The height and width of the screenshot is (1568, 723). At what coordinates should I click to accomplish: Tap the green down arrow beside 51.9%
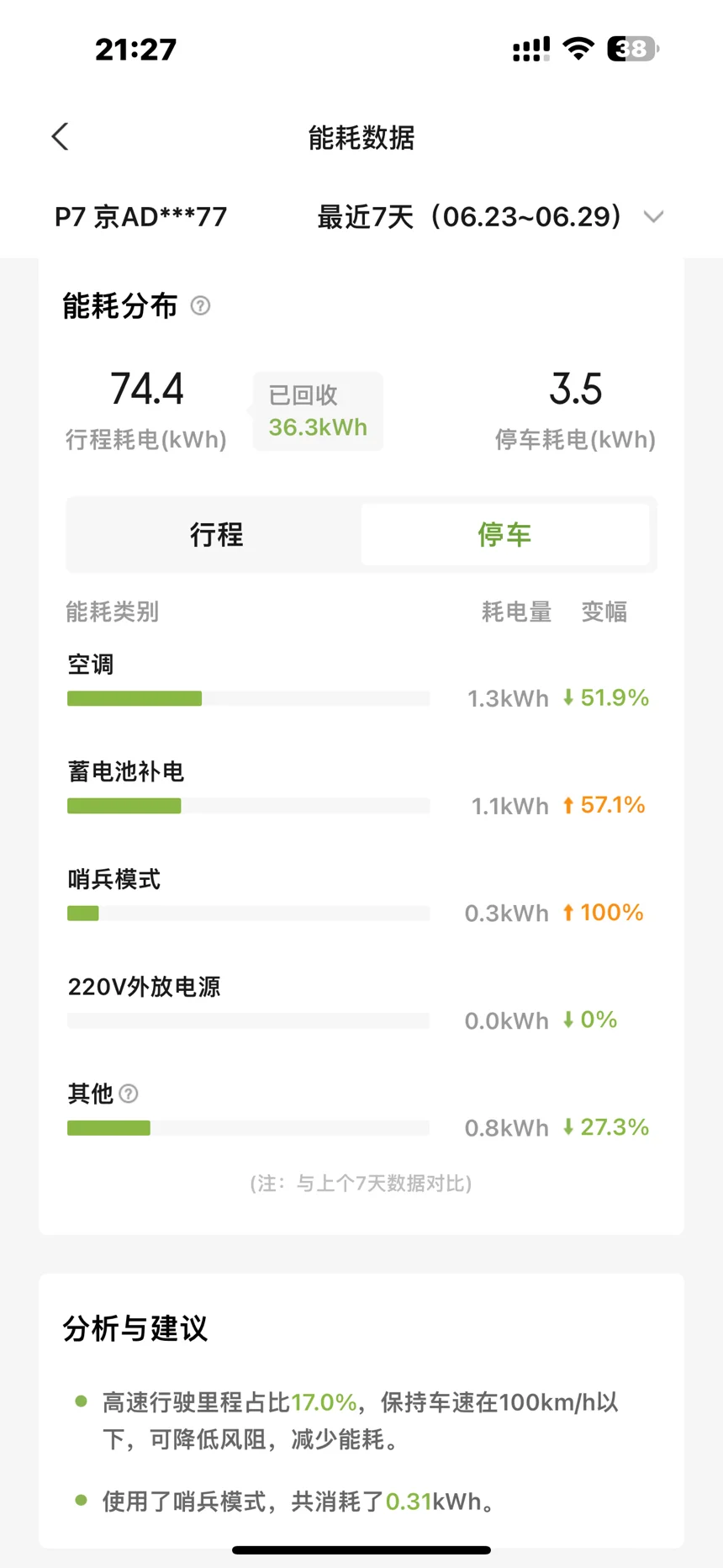coord(568,697)
